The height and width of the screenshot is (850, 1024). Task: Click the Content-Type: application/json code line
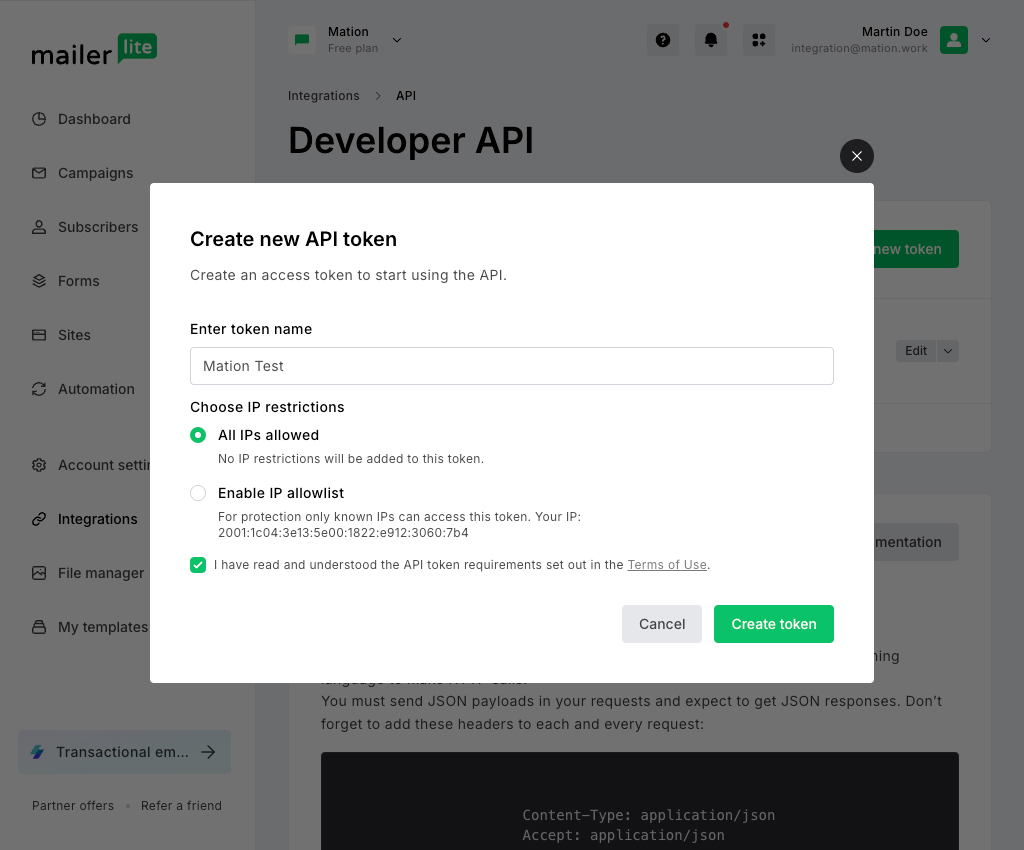point(648,815)
